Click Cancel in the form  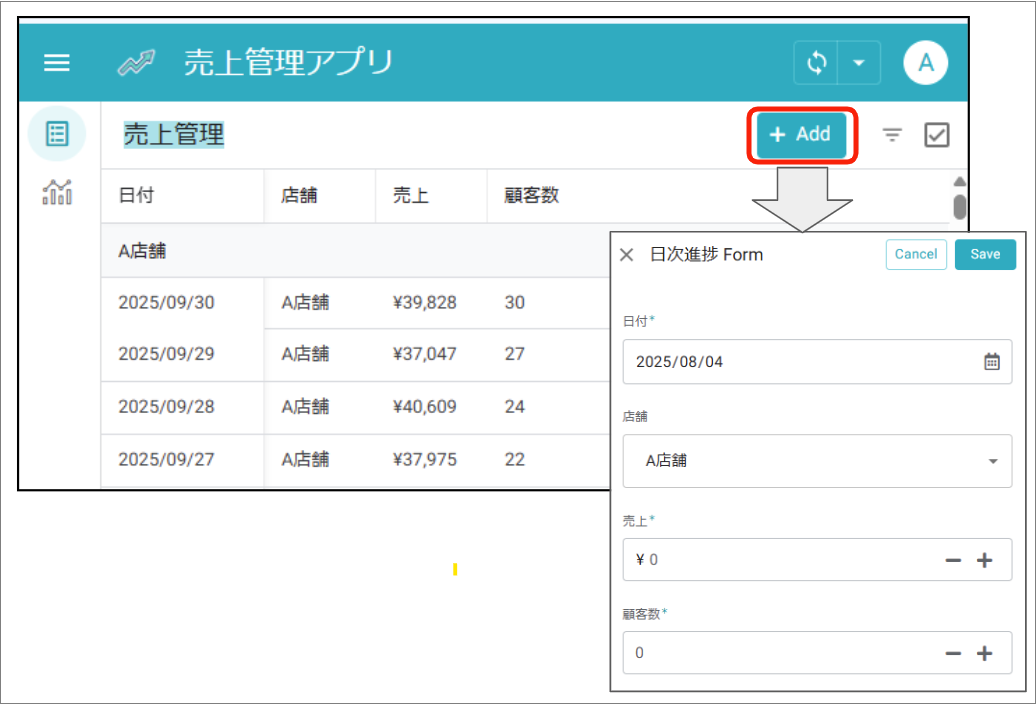916,254
